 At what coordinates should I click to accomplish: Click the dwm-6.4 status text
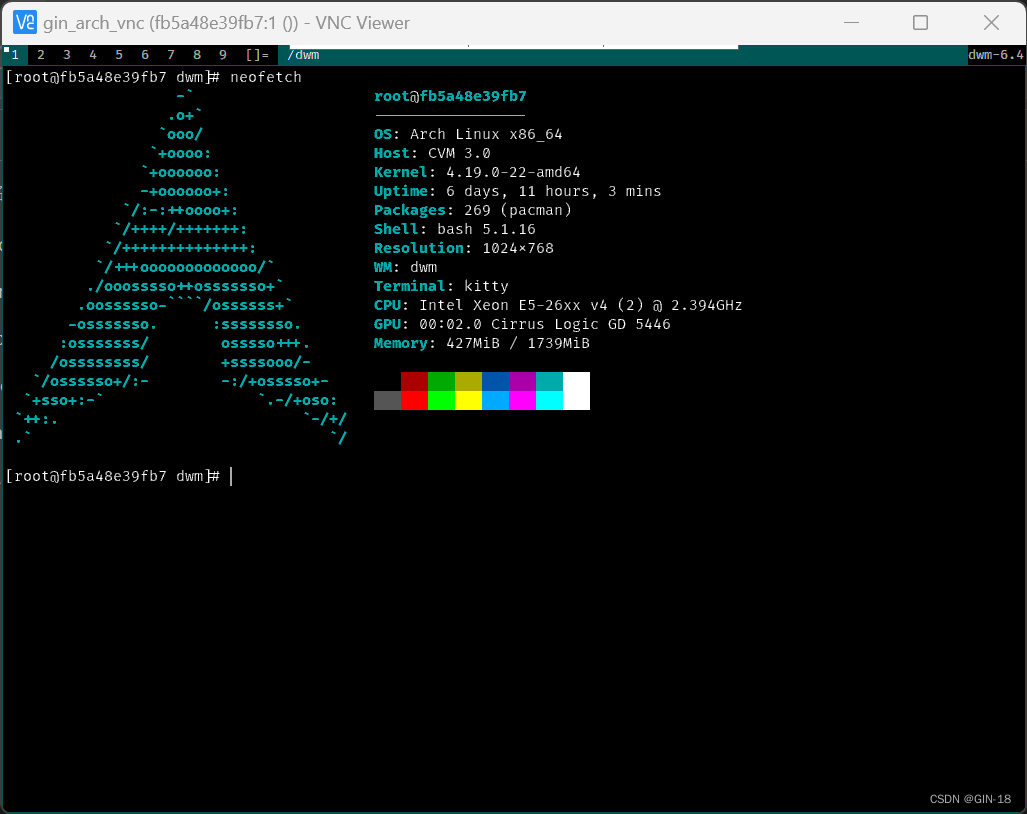995,55
